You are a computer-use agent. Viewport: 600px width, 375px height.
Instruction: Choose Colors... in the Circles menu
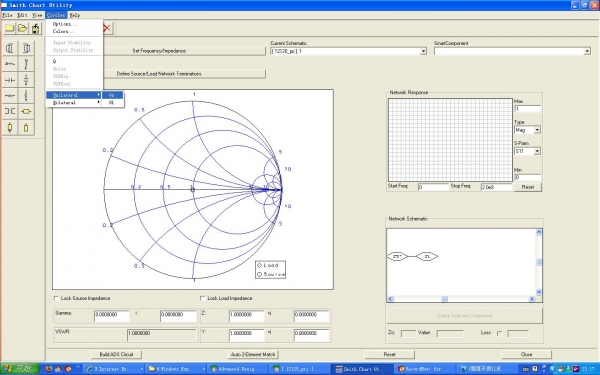tap(74, 31)
